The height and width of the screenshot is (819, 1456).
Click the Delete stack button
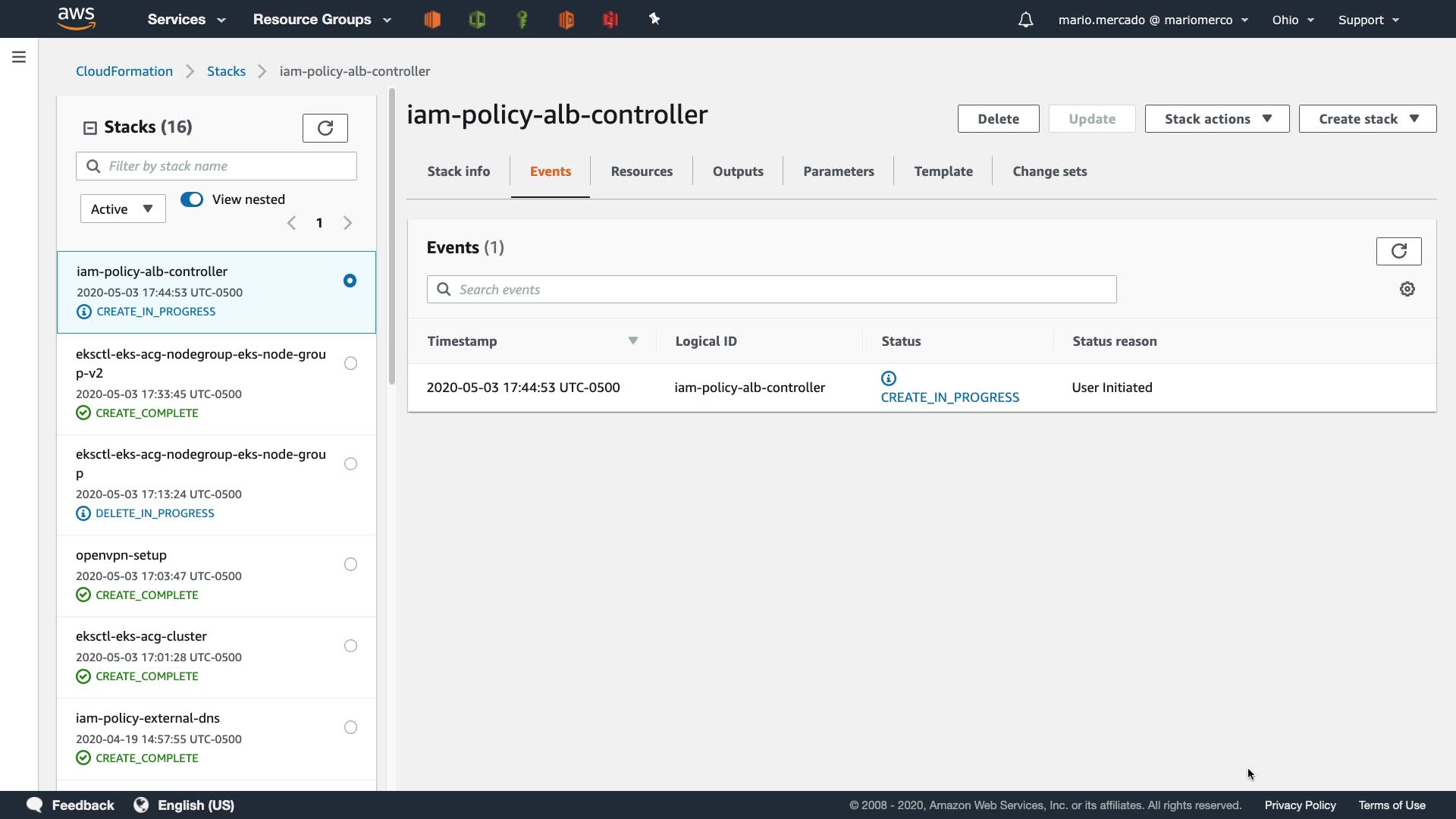(997, 119)
